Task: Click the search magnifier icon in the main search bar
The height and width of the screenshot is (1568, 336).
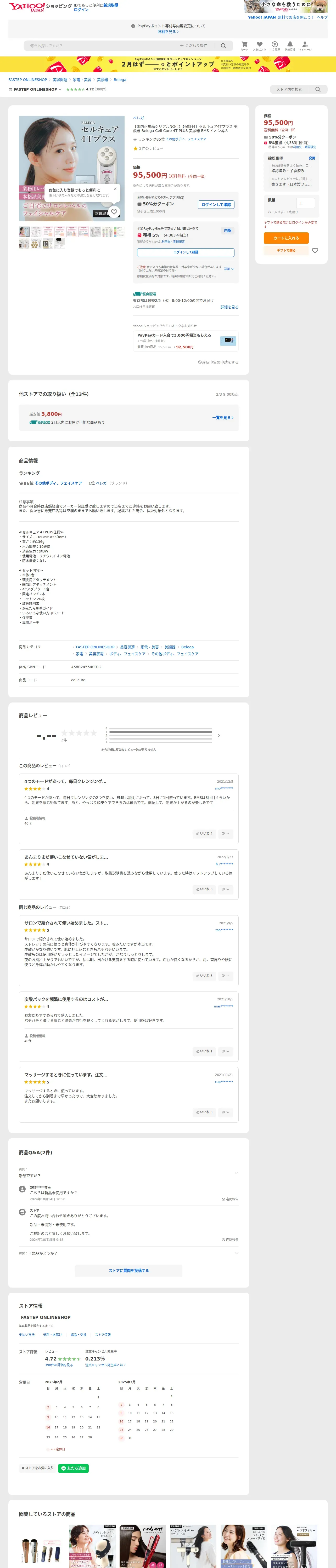Action: (223, 46)
